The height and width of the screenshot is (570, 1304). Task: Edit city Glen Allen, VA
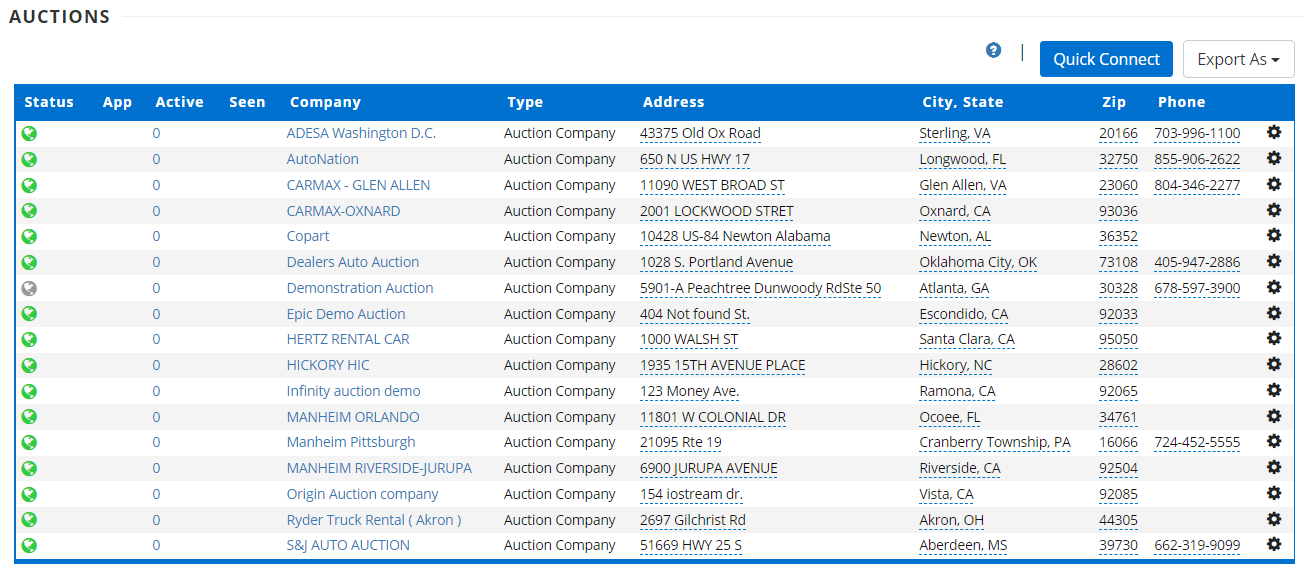963,185
